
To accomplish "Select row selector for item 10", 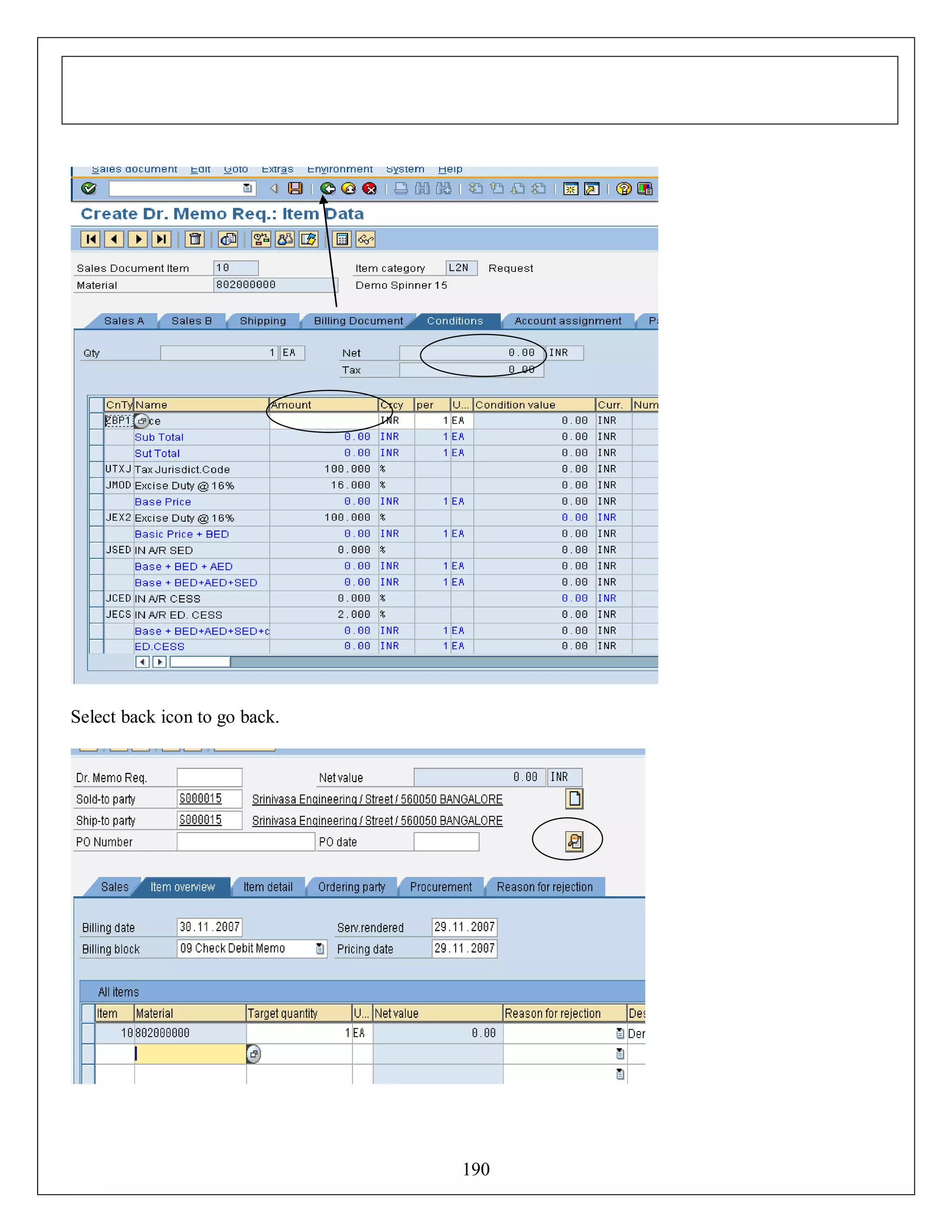I will tap(88, 1033).
